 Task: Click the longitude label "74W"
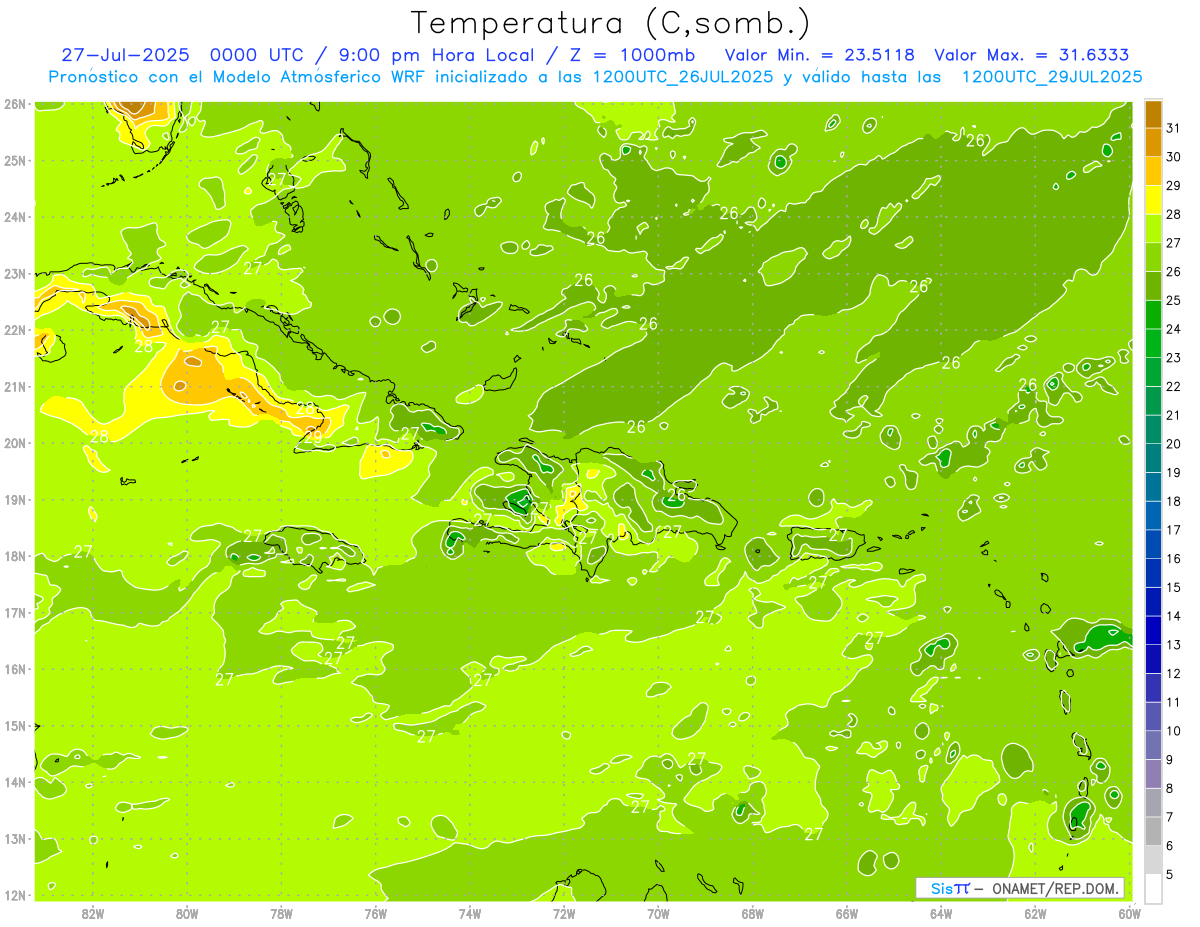[x=469, y=913]
